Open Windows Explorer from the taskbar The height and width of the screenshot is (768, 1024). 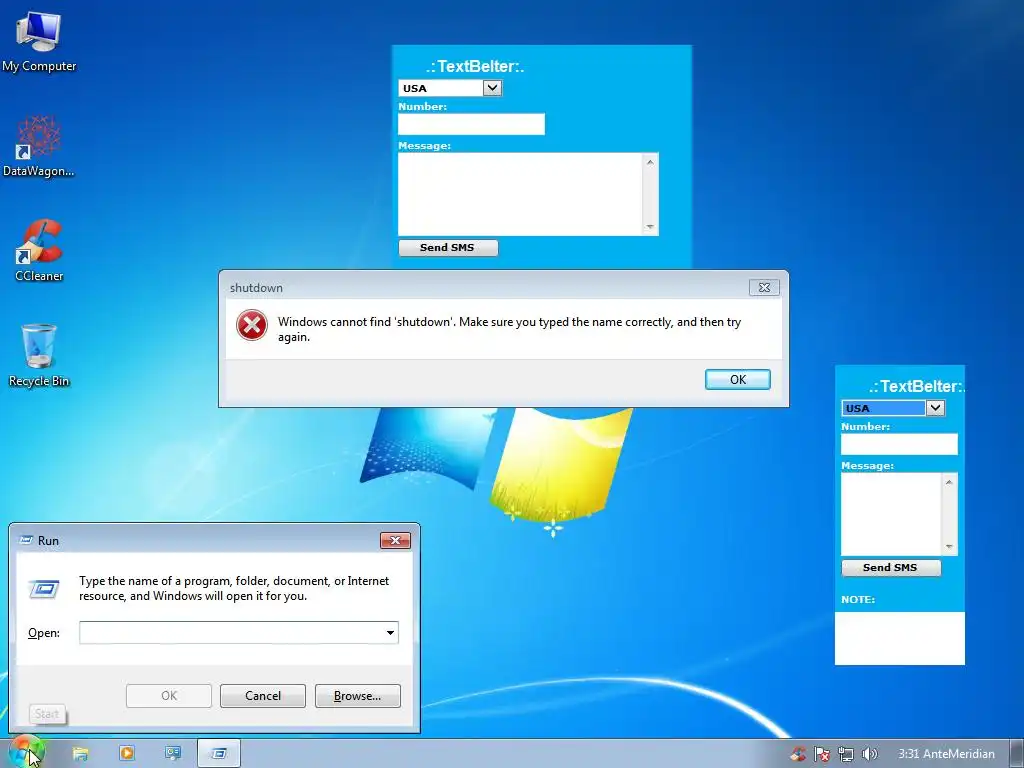pyautogui.click(x=80, y=754)
